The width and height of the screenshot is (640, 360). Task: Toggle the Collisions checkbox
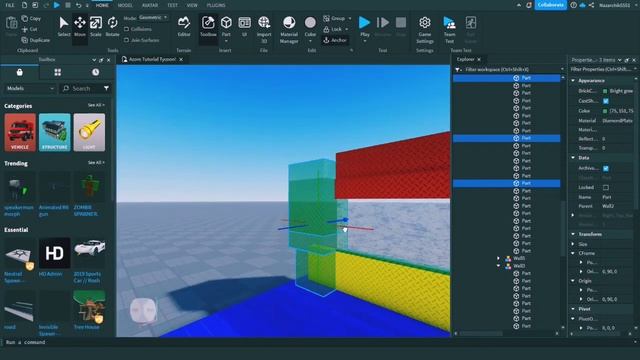[x=127, y=29]
